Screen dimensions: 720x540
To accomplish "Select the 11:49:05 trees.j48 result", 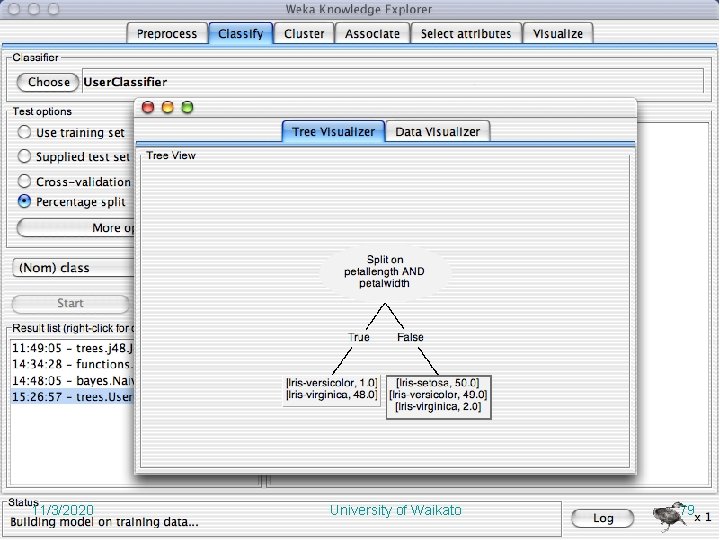I will click(73, 348).
